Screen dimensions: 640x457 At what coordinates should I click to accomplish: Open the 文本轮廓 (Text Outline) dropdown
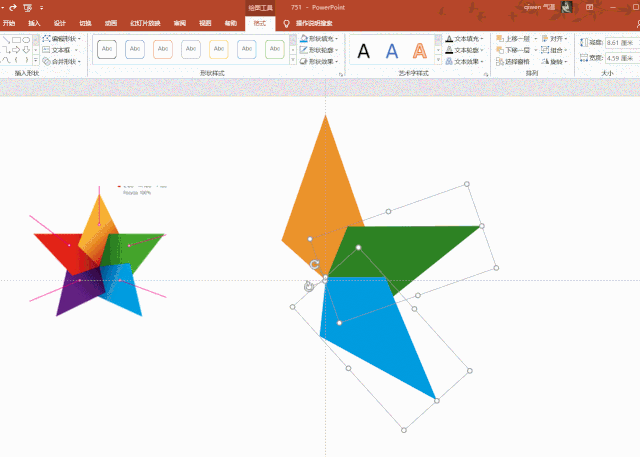pyautogui.click(x=464, y=50)
